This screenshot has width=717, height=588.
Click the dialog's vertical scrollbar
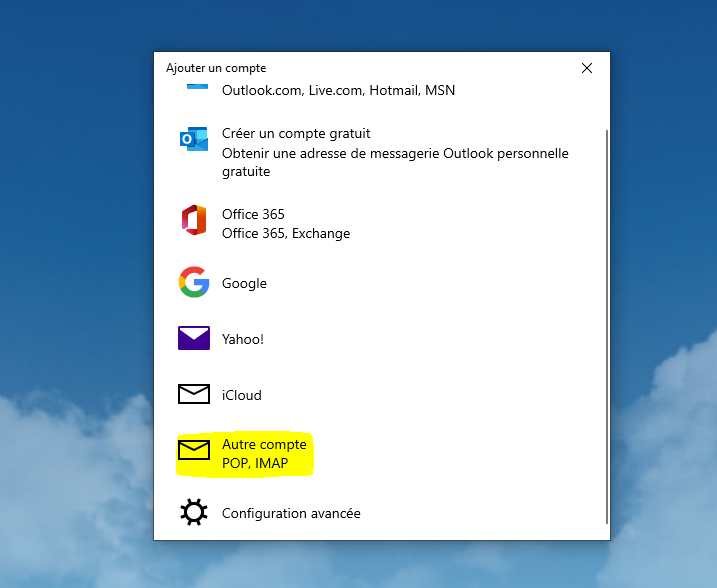tap(607, 326)
